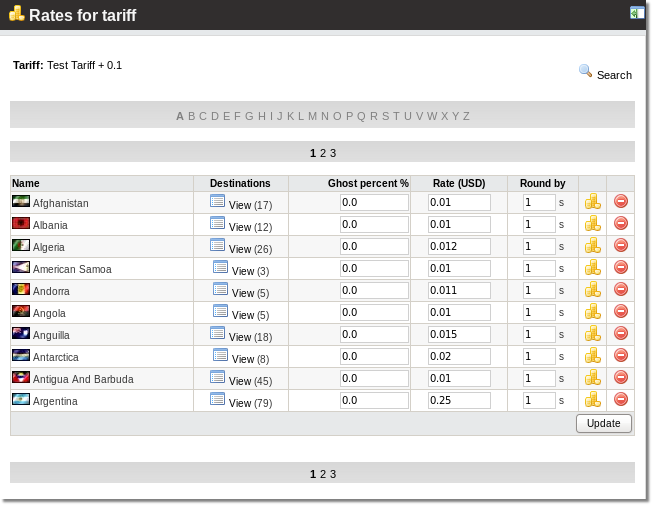The image size is (652, 505).
Task: Click the Round by field for American Samoa
Action: click(x=539, y=268)
